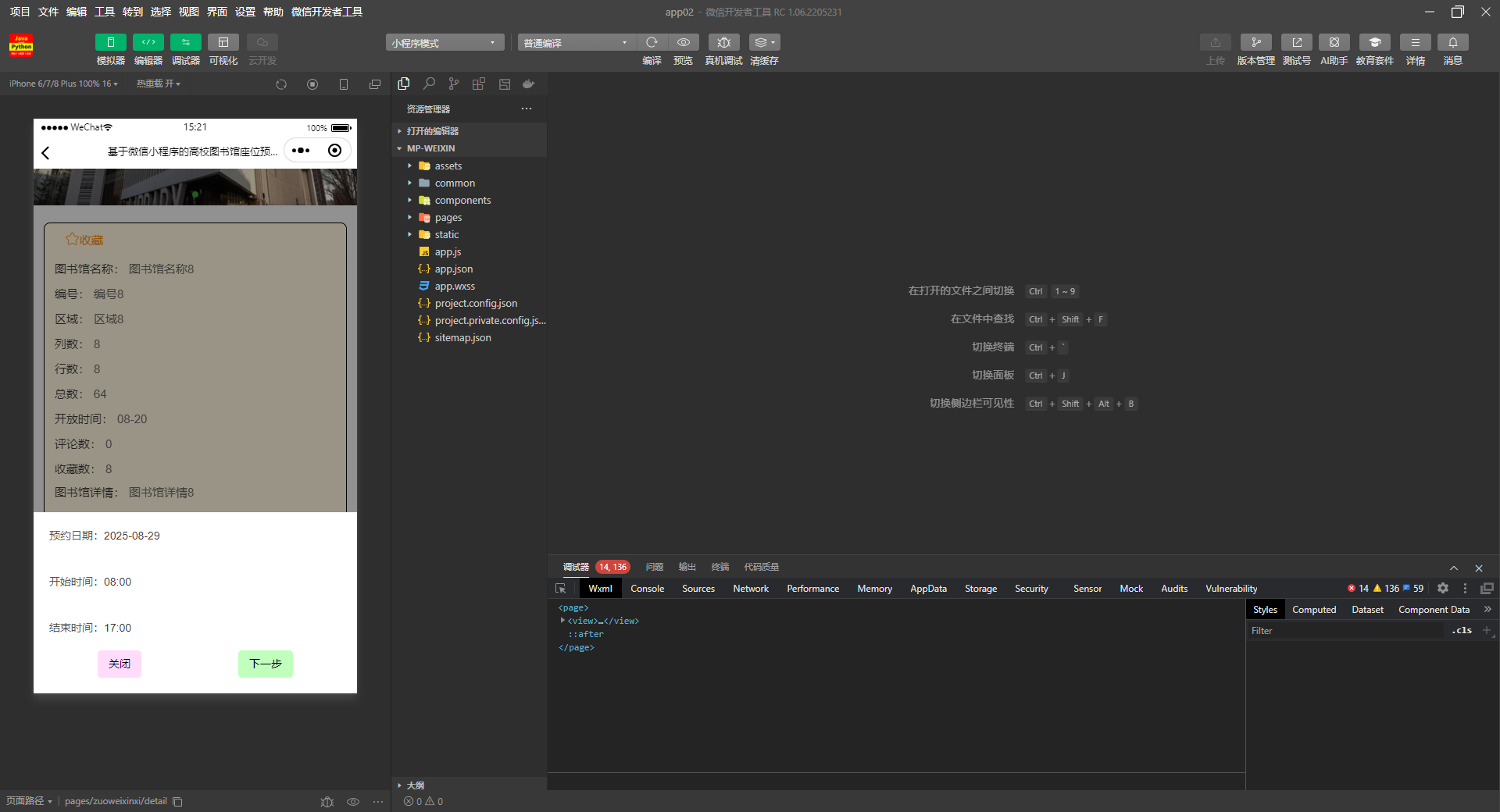Switch to the Network tab

[x=751, y=589]
